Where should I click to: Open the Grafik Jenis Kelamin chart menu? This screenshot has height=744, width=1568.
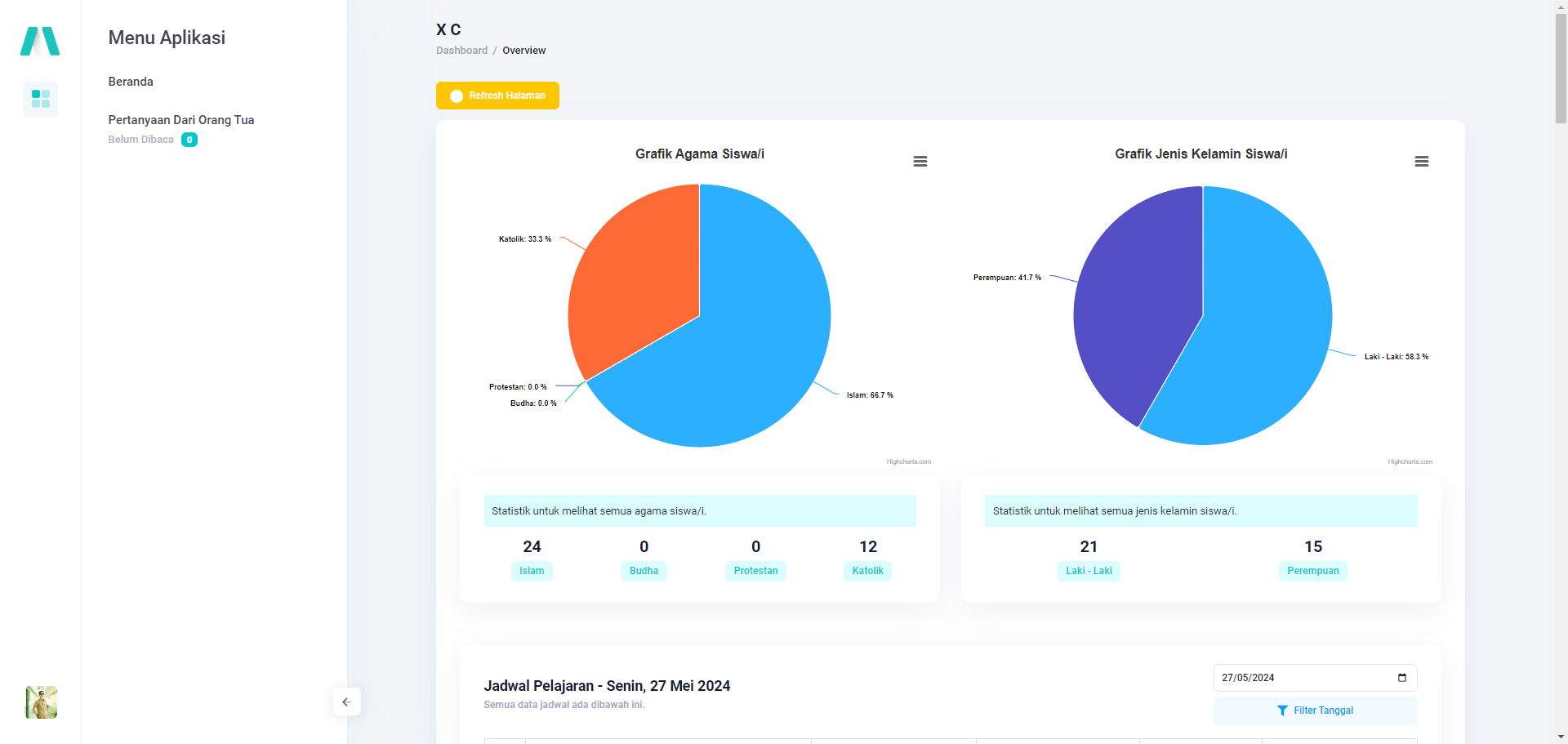click(1421, 162)
